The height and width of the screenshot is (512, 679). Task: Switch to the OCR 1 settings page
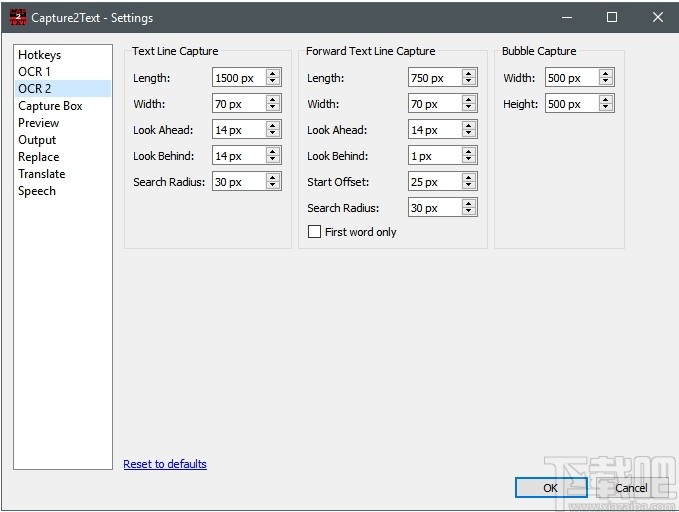(34, 72)
